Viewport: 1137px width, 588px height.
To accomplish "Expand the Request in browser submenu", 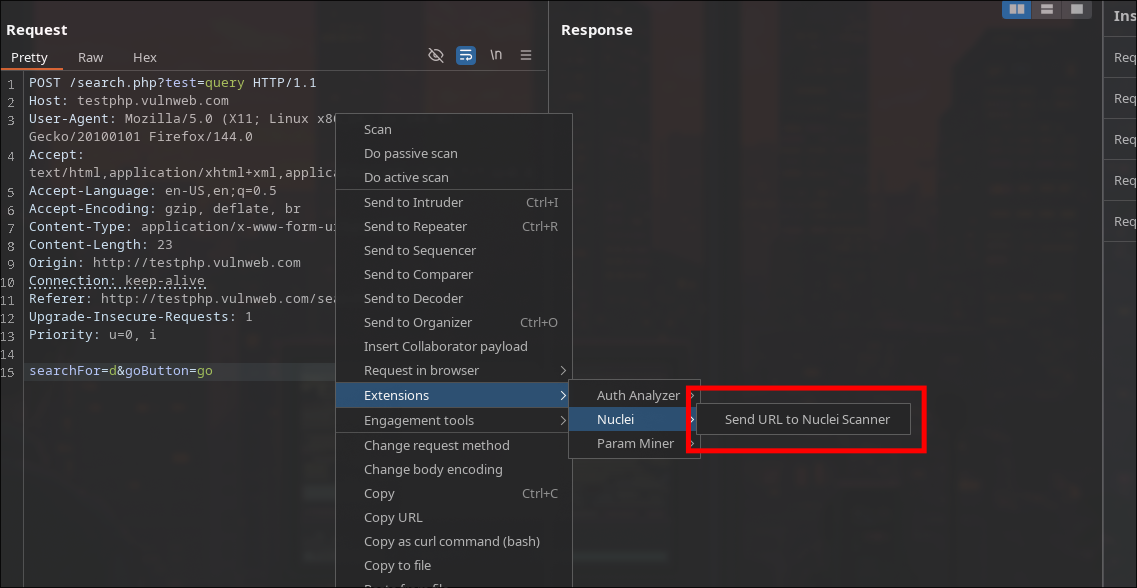I will [x=421, y=371].
